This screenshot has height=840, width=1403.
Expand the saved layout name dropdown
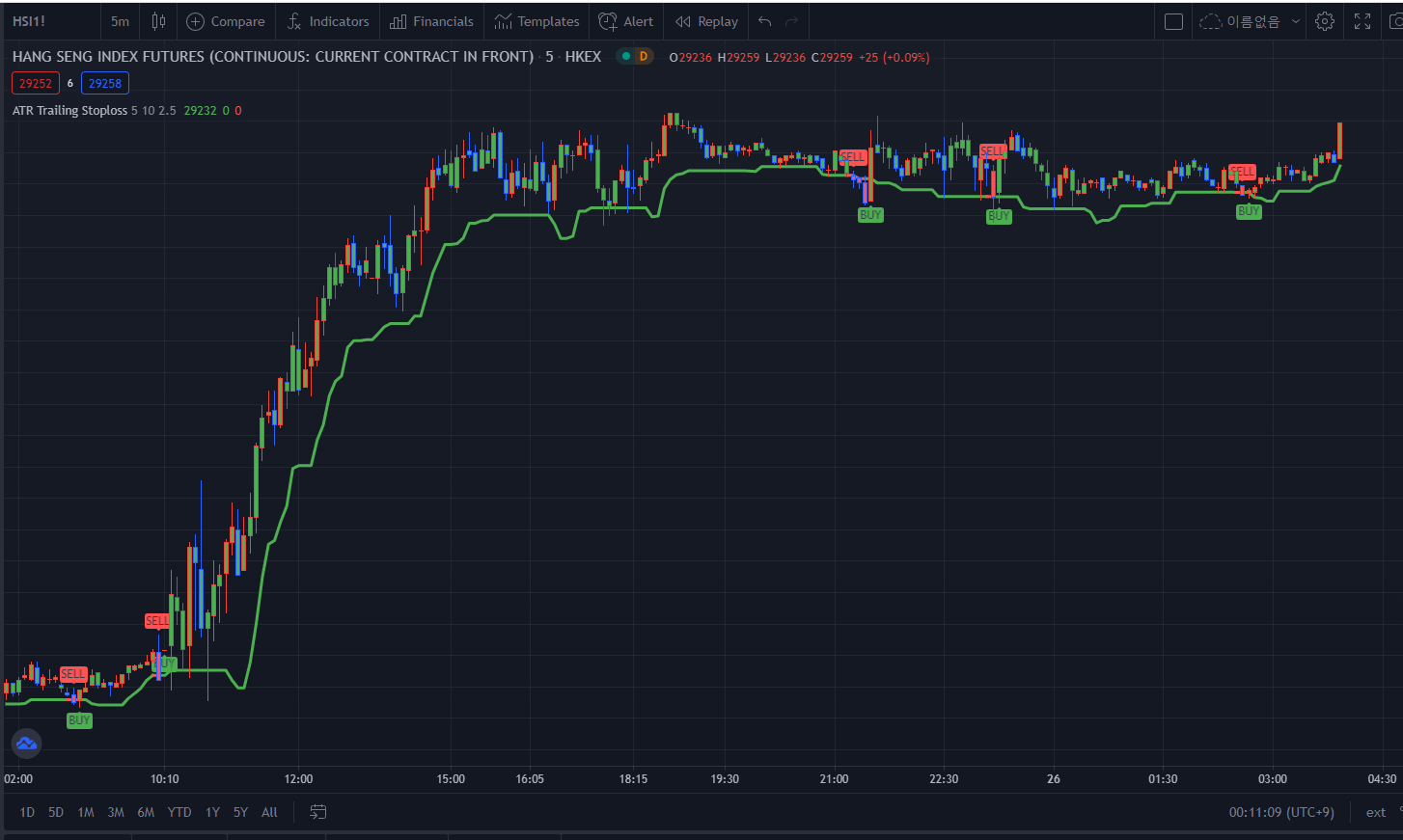[1295, 21]
